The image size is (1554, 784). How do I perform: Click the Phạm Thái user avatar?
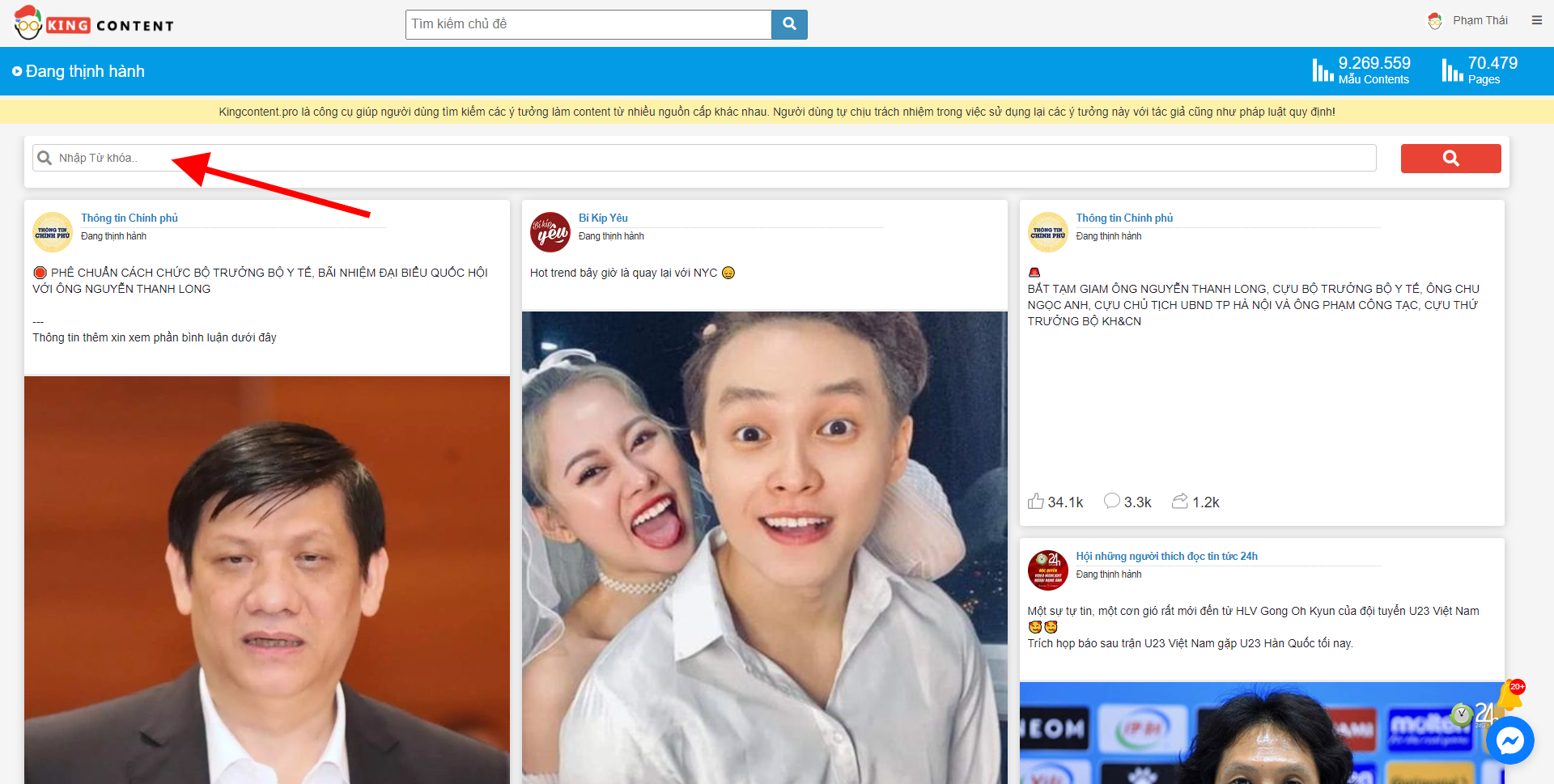click(1435, 21)
